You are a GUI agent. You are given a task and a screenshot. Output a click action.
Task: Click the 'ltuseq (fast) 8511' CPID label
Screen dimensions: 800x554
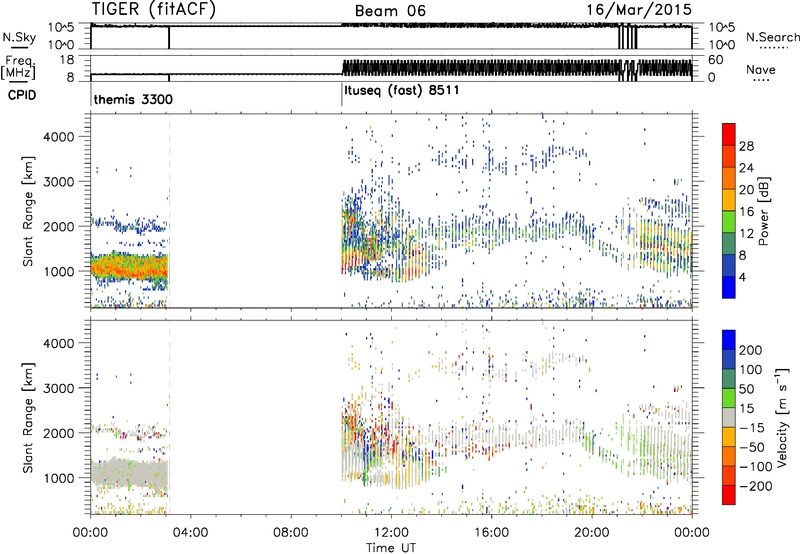(x=402, y=90)
